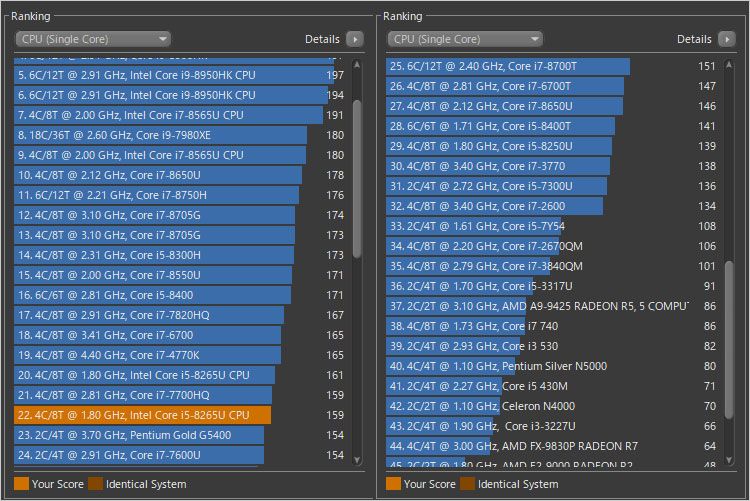The width and height of the screenshot is (750, 501).
Task: Select row 12 Core i7-8705G
Action: point(179,215)
